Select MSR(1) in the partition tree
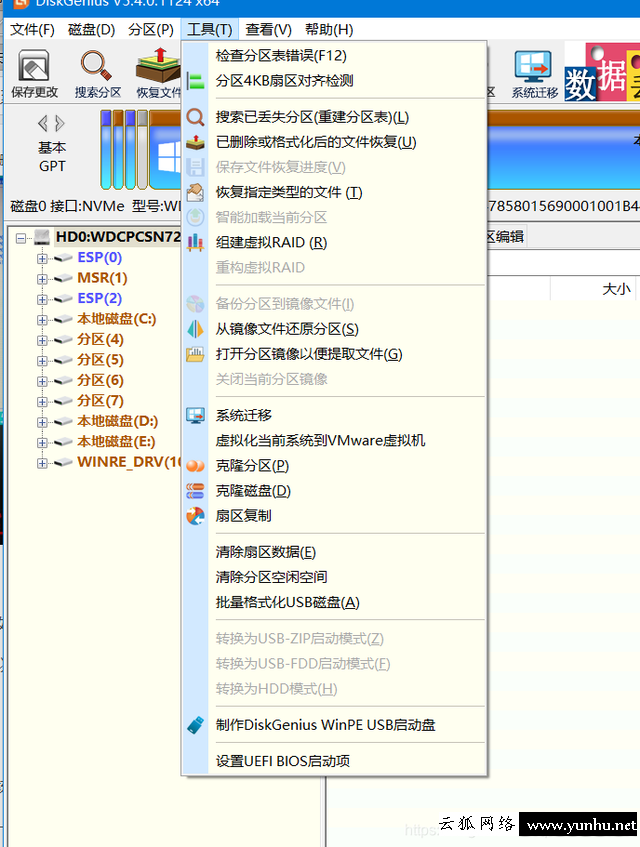The width and height of the screenshot is (640, 847). point(102,278)
